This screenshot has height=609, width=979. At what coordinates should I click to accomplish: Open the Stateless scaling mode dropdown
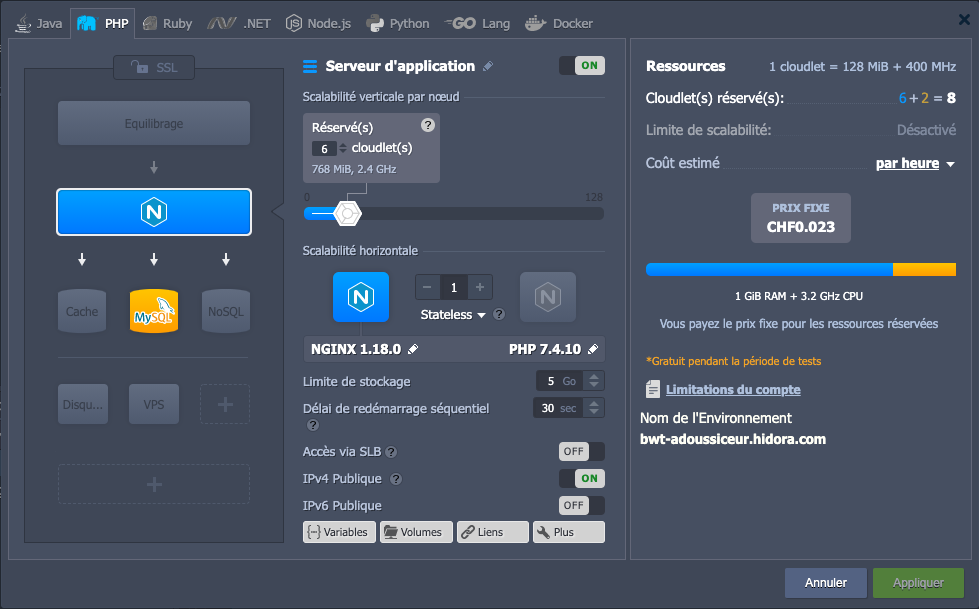(453, 315)
